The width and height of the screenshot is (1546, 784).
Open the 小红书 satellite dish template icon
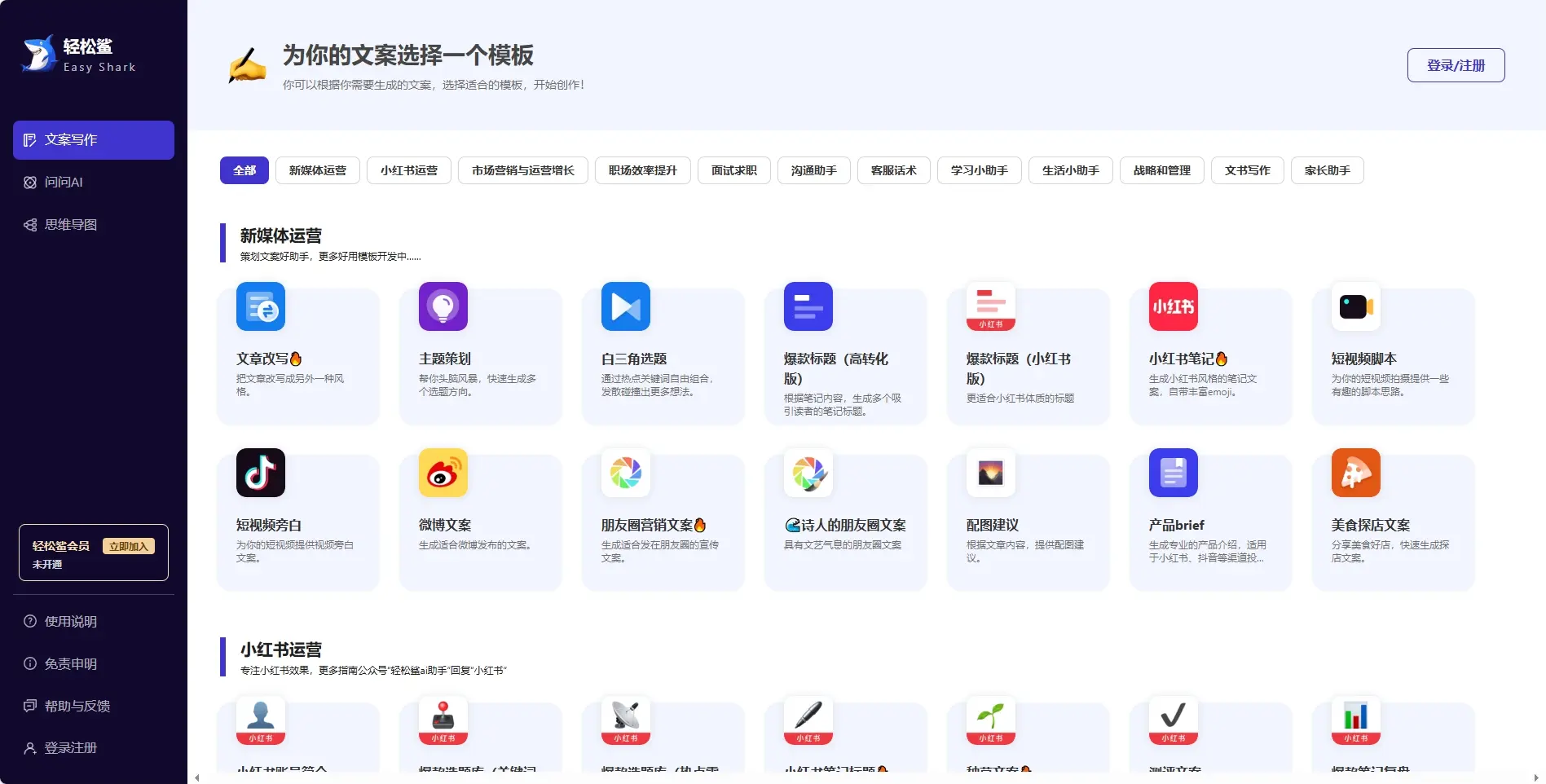(x=626, y=720)
